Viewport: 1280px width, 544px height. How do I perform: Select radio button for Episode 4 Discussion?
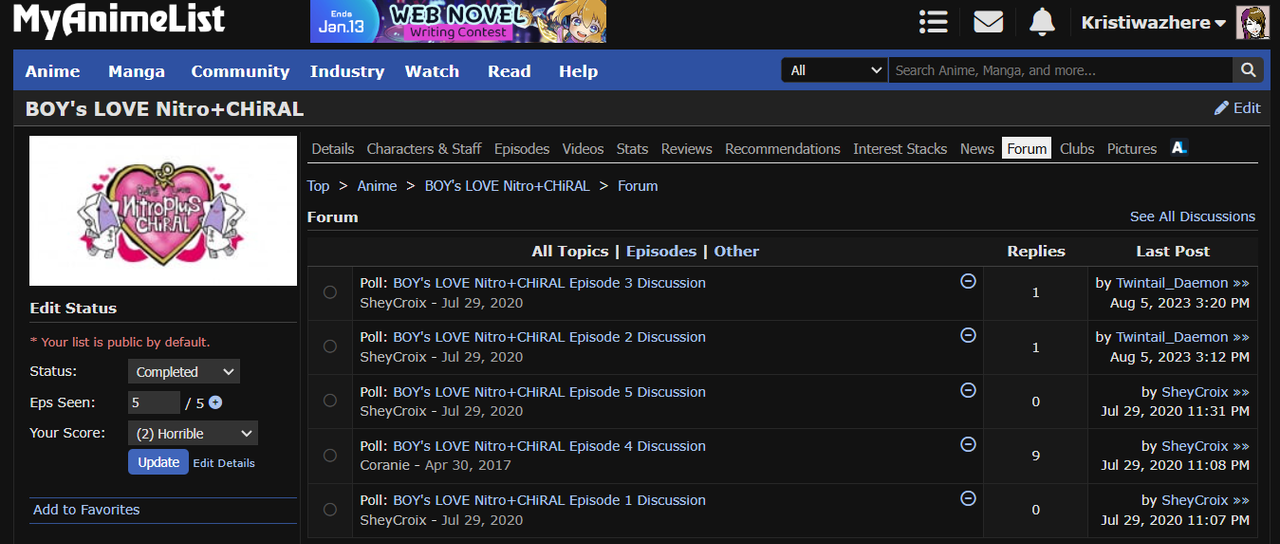[330, 455]
